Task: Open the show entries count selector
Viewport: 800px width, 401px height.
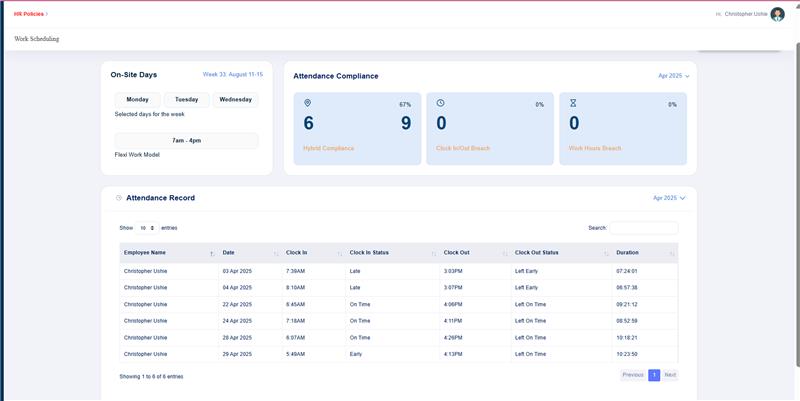Action: point(147,228)
